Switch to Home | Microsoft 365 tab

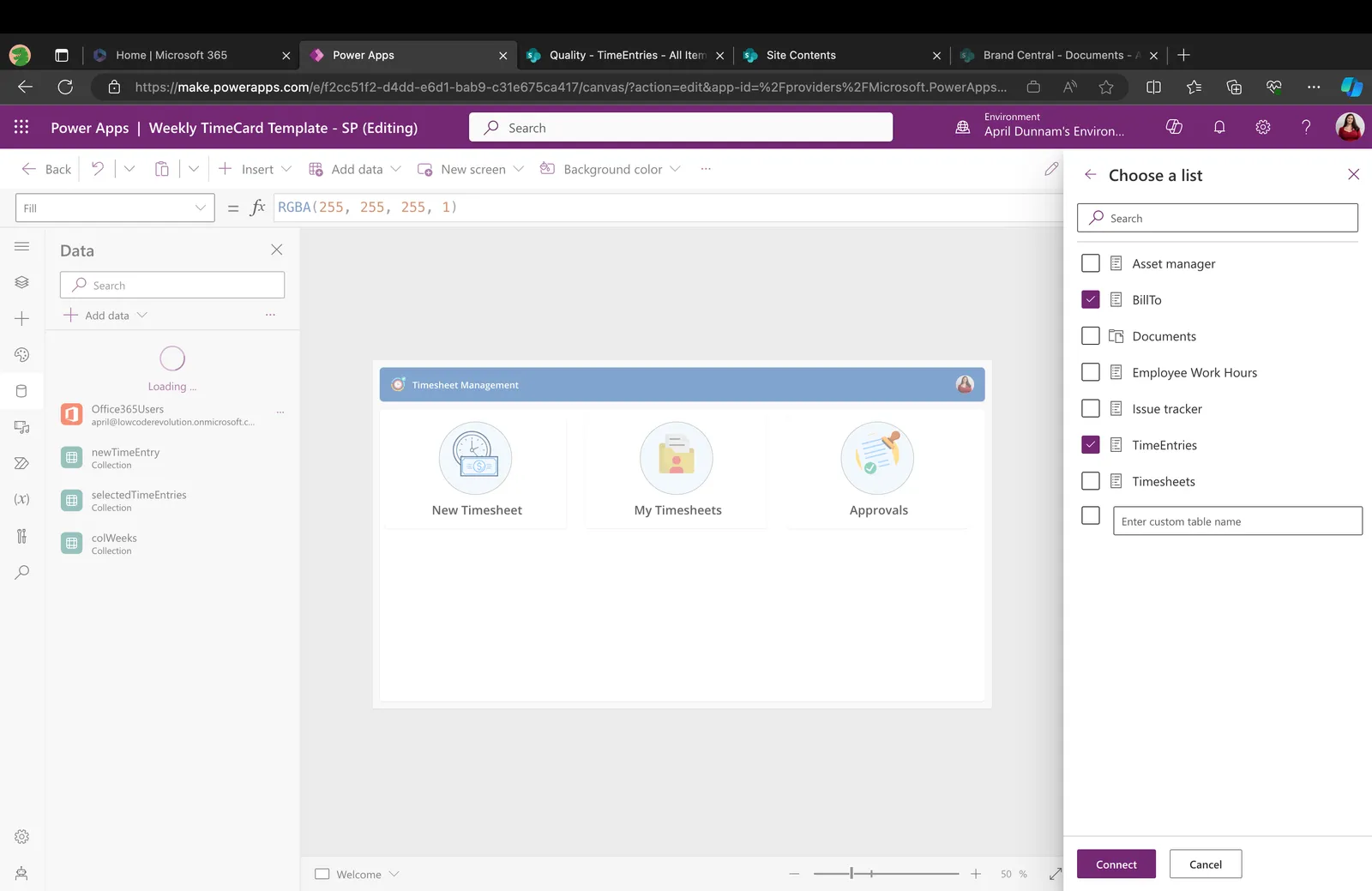pos(190,55)
